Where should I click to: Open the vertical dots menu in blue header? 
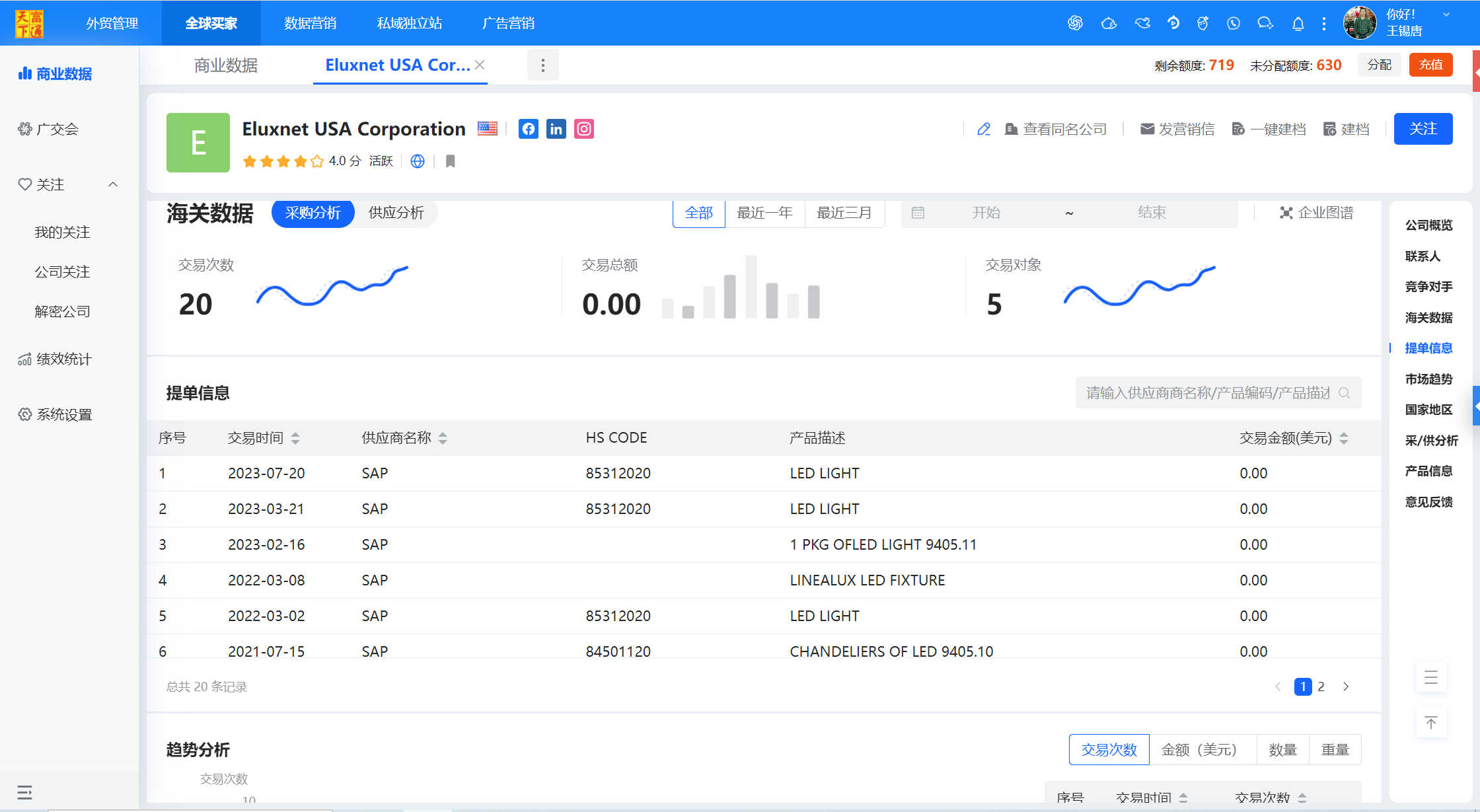click(1324, 24)
